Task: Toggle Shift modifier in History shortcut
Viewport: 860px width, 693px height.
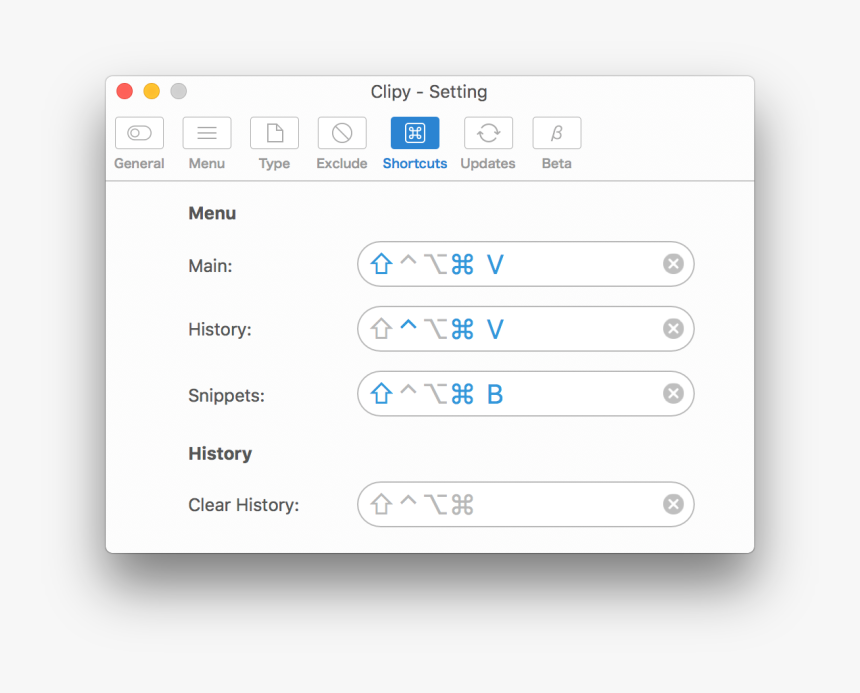Action: pos(381,328)
